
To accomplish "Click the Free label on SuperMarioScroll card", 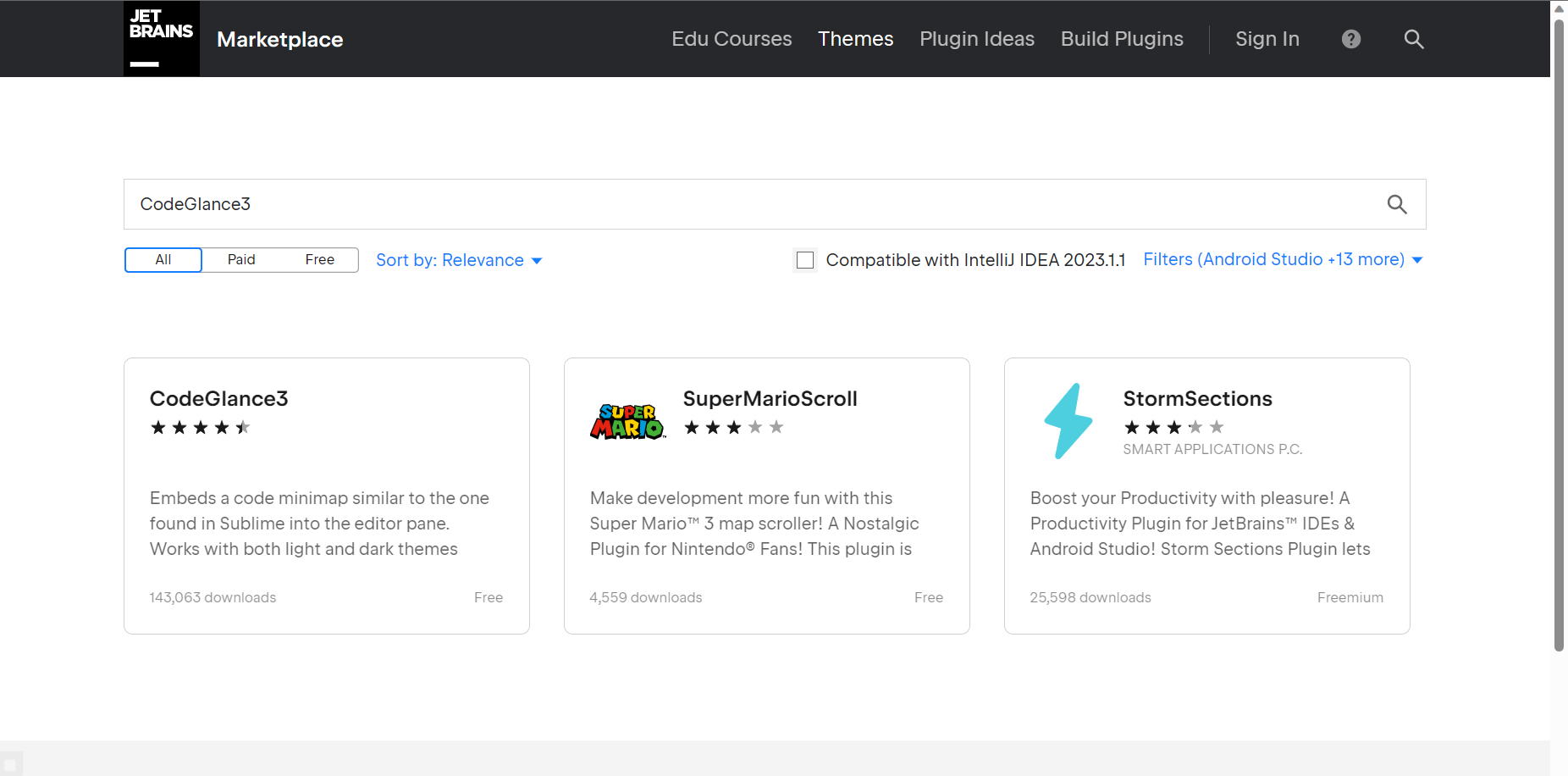I will (x=929, y=597).
